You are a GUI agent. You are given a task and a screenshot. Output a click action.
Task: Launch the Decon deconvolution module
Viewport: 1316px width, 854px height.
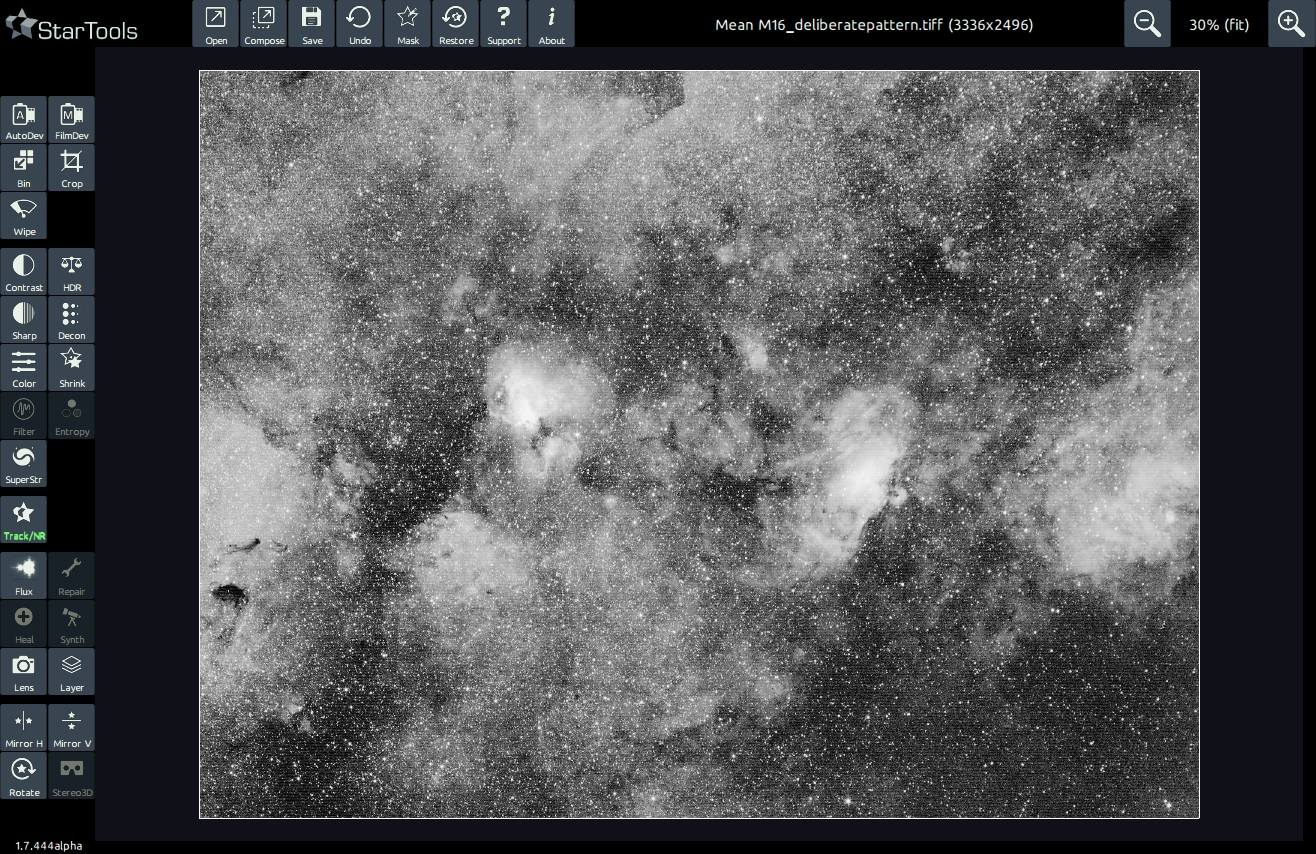point(71,320)
